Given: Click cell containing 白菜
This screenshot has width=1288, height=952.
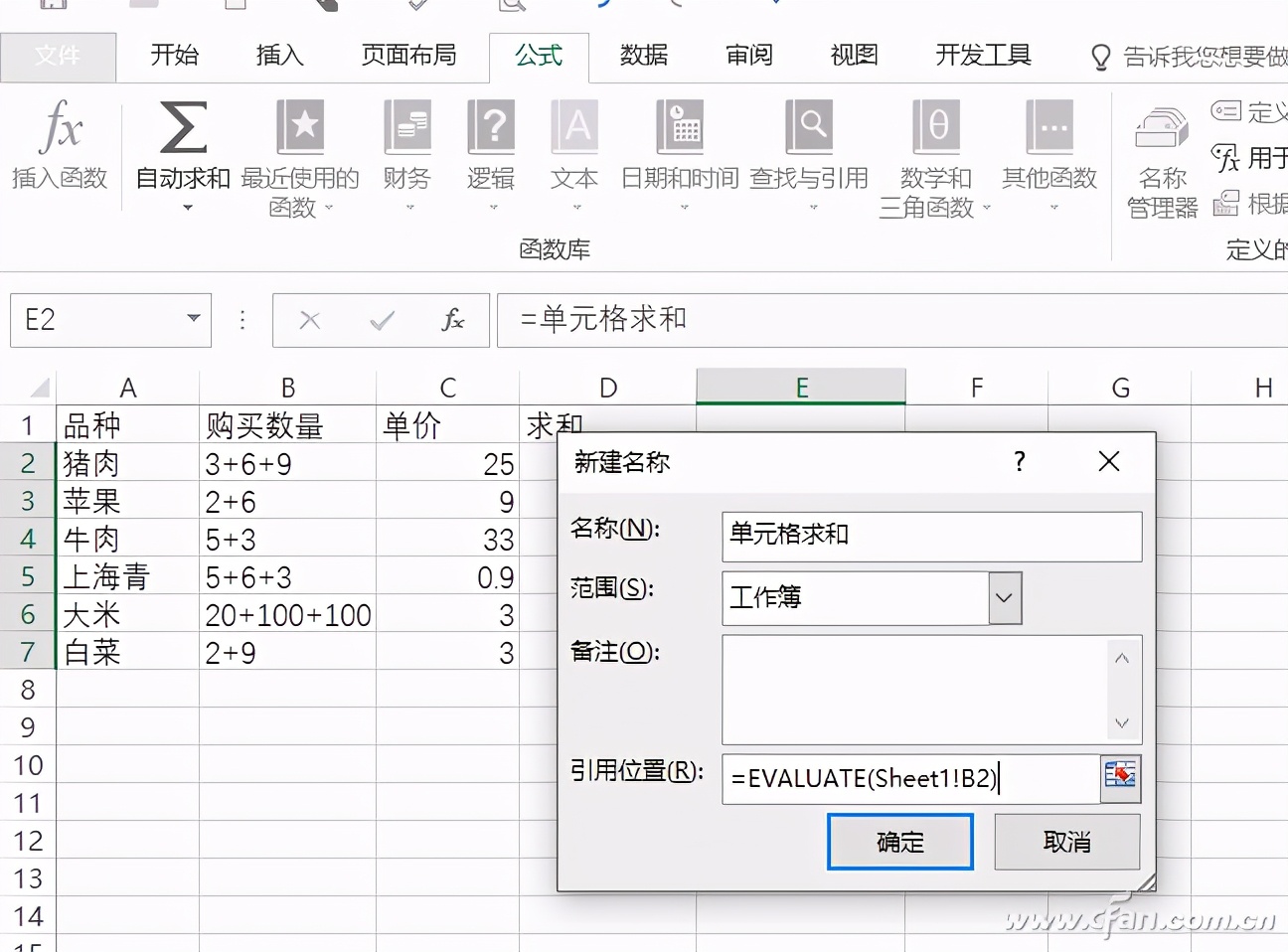Looking at the screenshot, I should point(128,652).
